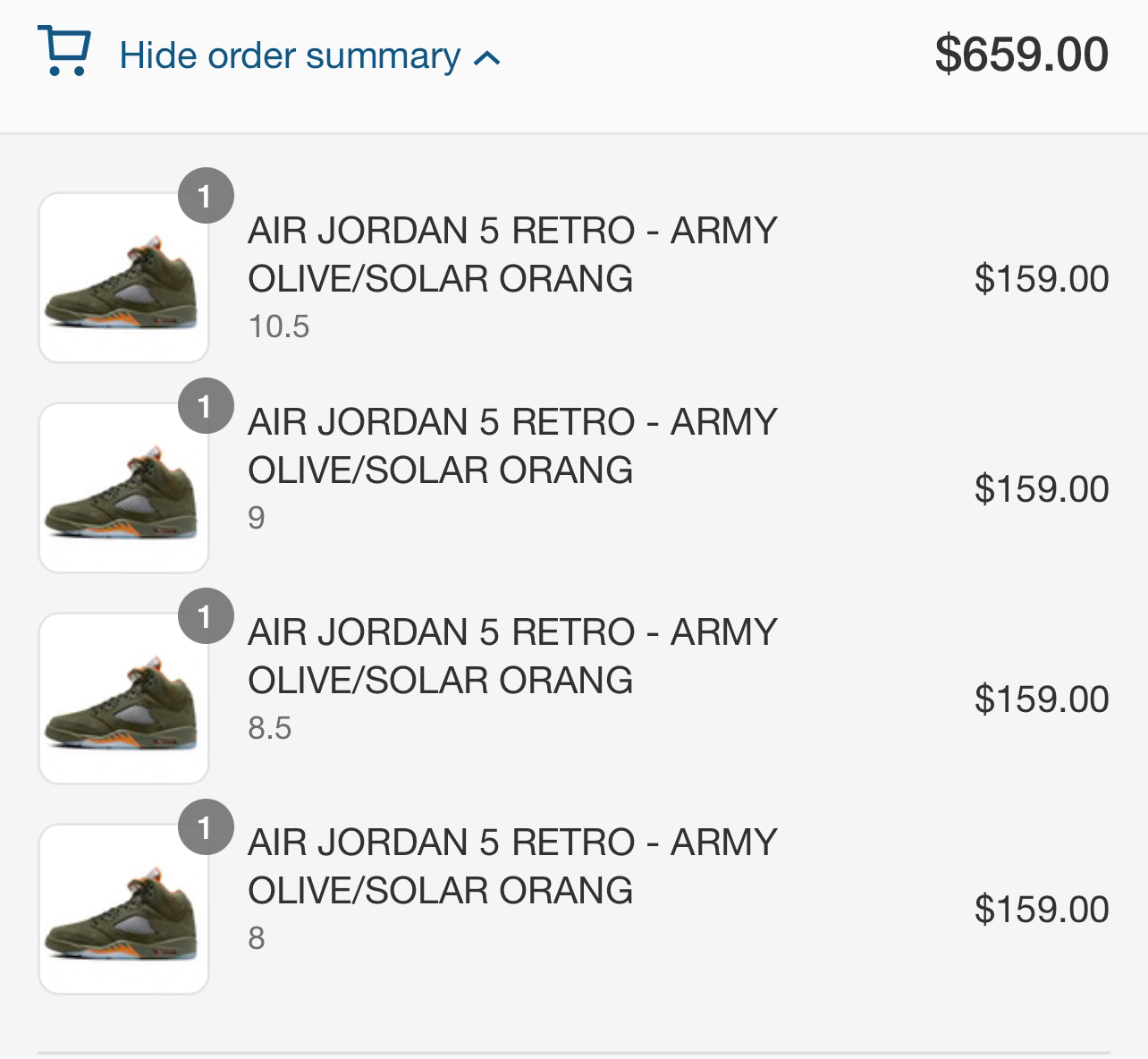
Task: Open thumbnail of size 8 Jordan 5
Action: (123, 909)
